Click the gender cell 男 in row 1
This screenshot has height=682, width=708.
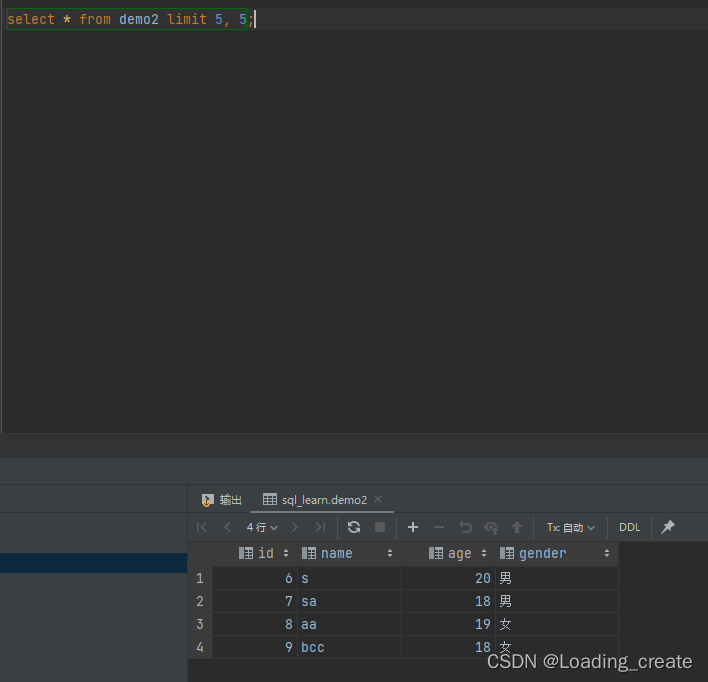[557, 578]
